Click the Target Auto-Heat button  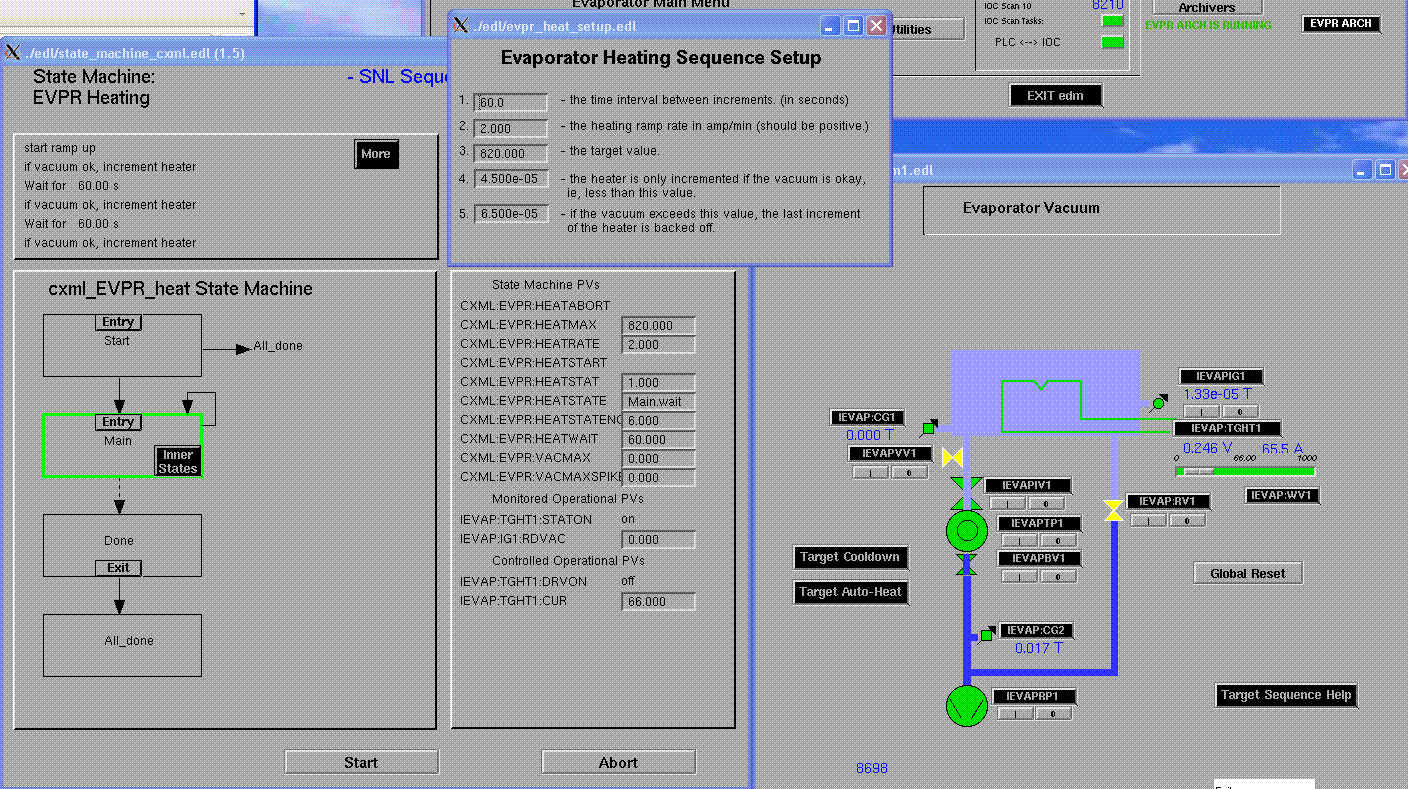tap(850, 592)
